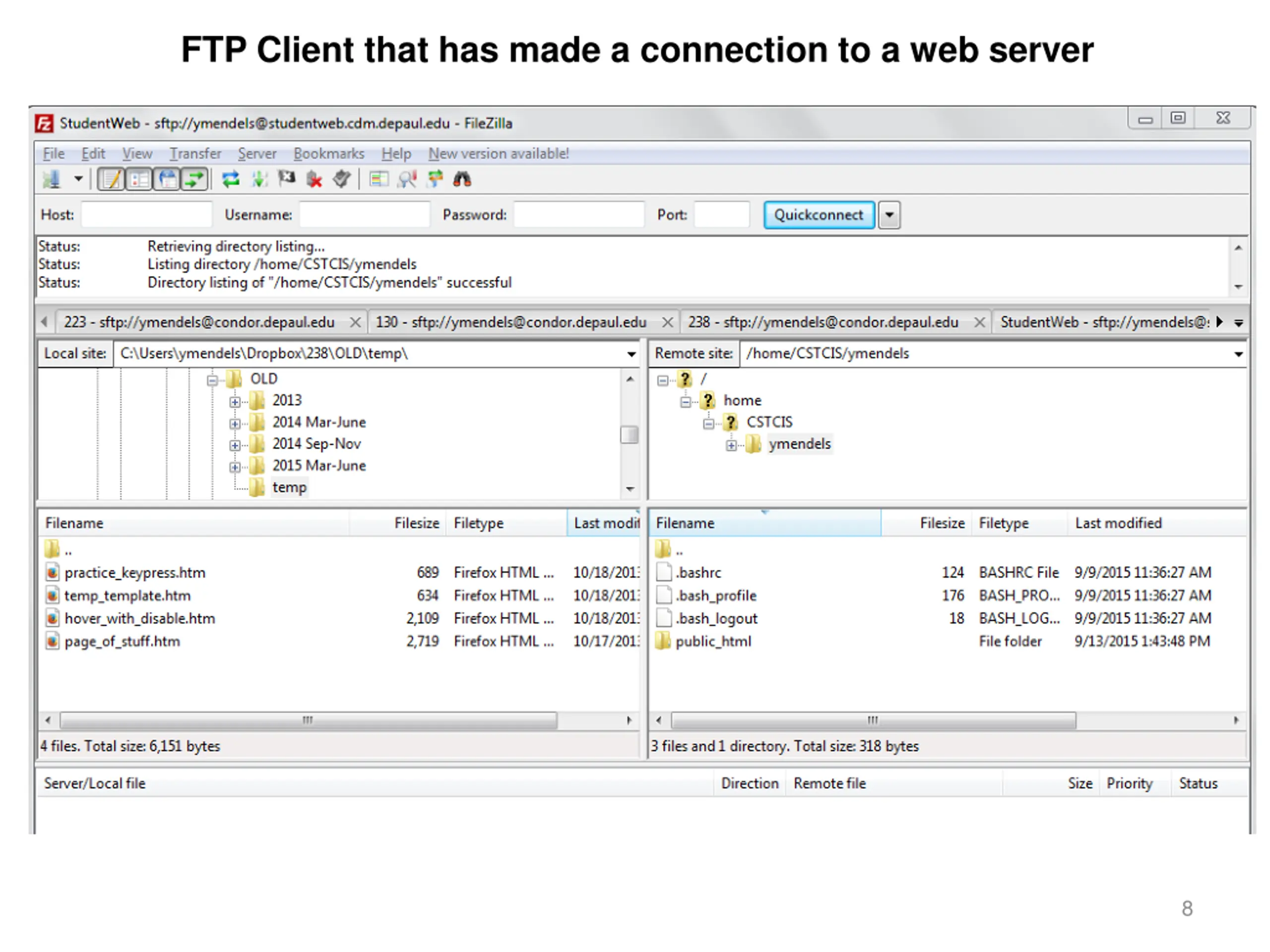Viewport: 1270px width, 952px height.
Task: Open the Server menu
Action: [257, 154]
